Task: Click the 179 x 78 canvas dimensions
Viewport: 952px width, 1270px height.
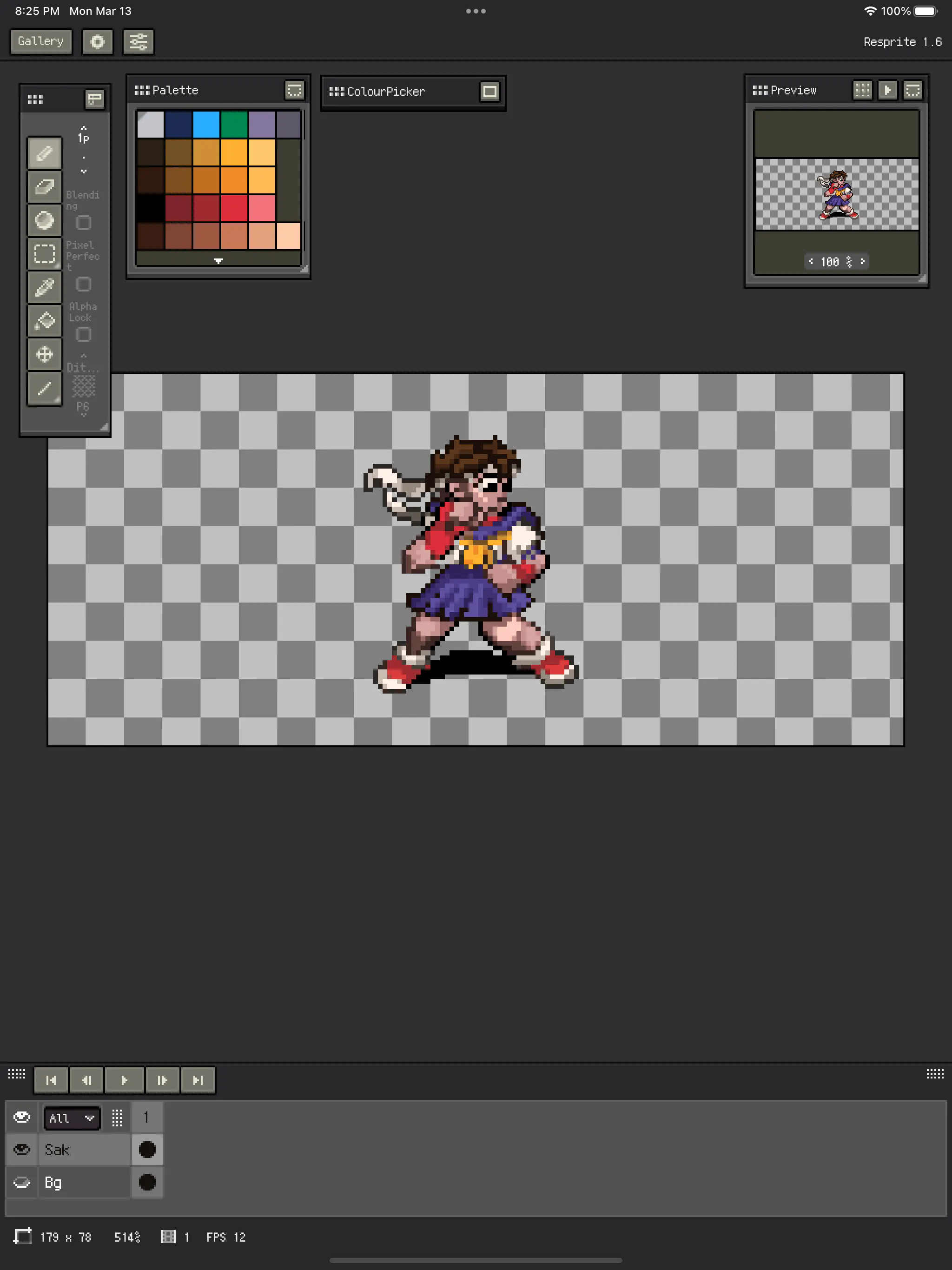Action: (66, 1237)
